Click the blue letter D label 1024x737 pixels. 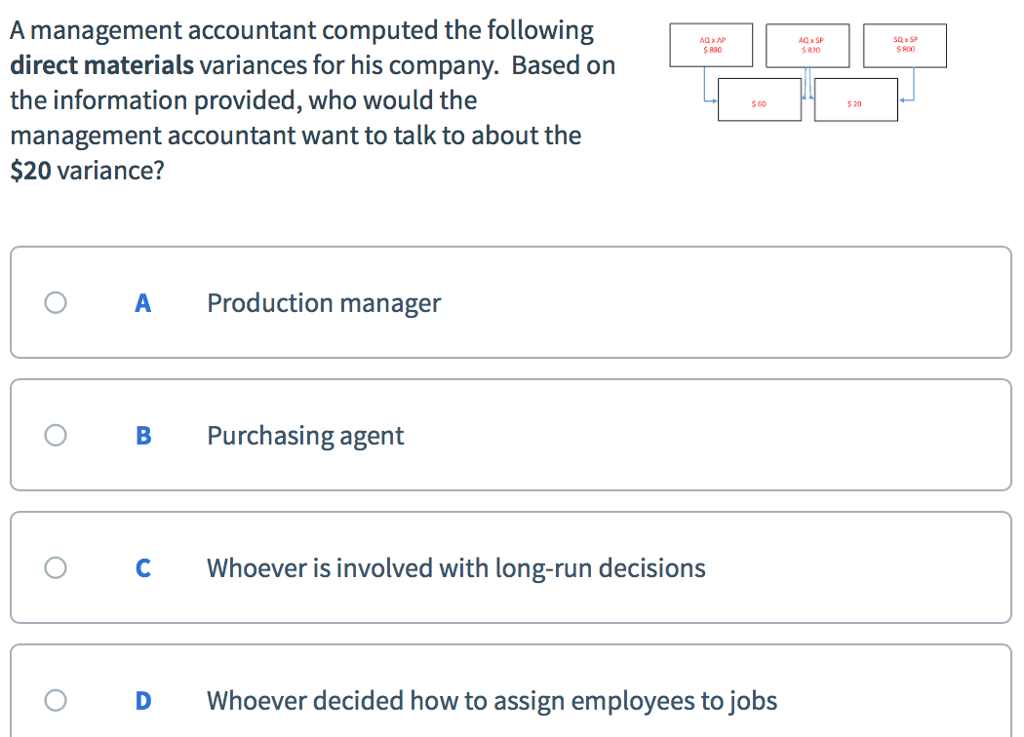click(143, 700)
